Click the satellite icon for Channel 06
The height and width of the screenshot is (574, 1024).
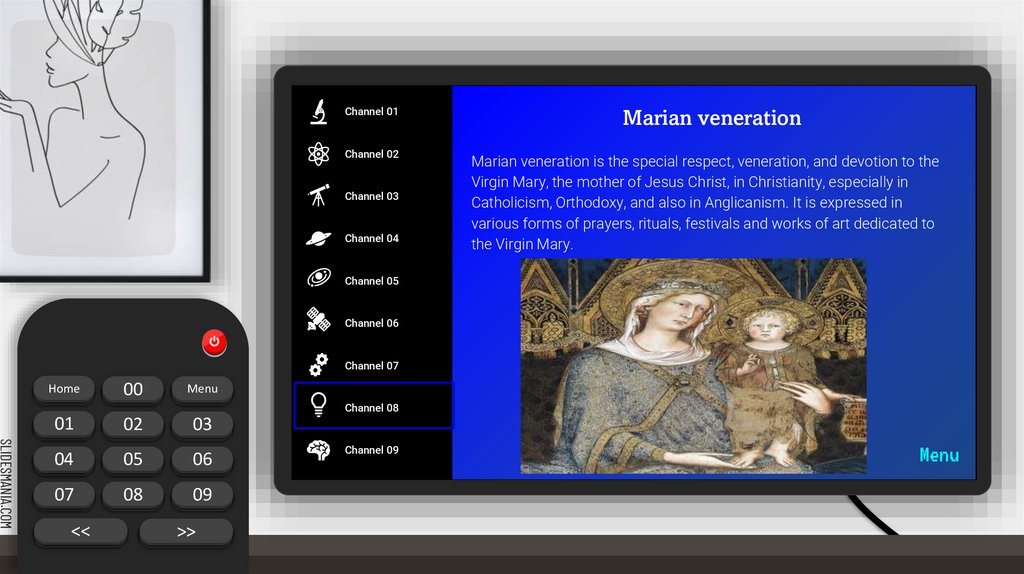[319, 320]
